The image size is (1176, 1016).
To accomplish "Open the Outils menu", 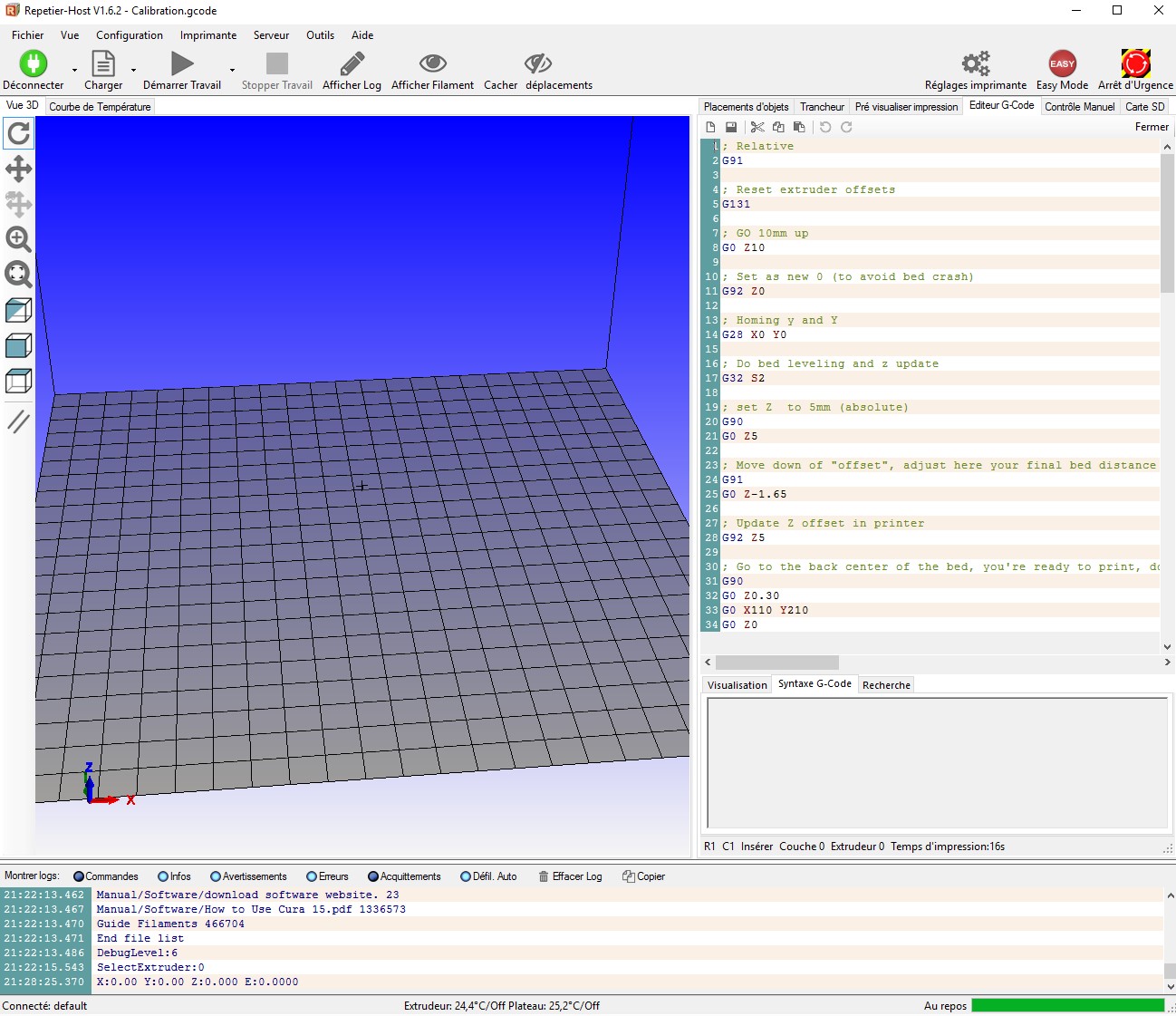I will pos(320,35).
